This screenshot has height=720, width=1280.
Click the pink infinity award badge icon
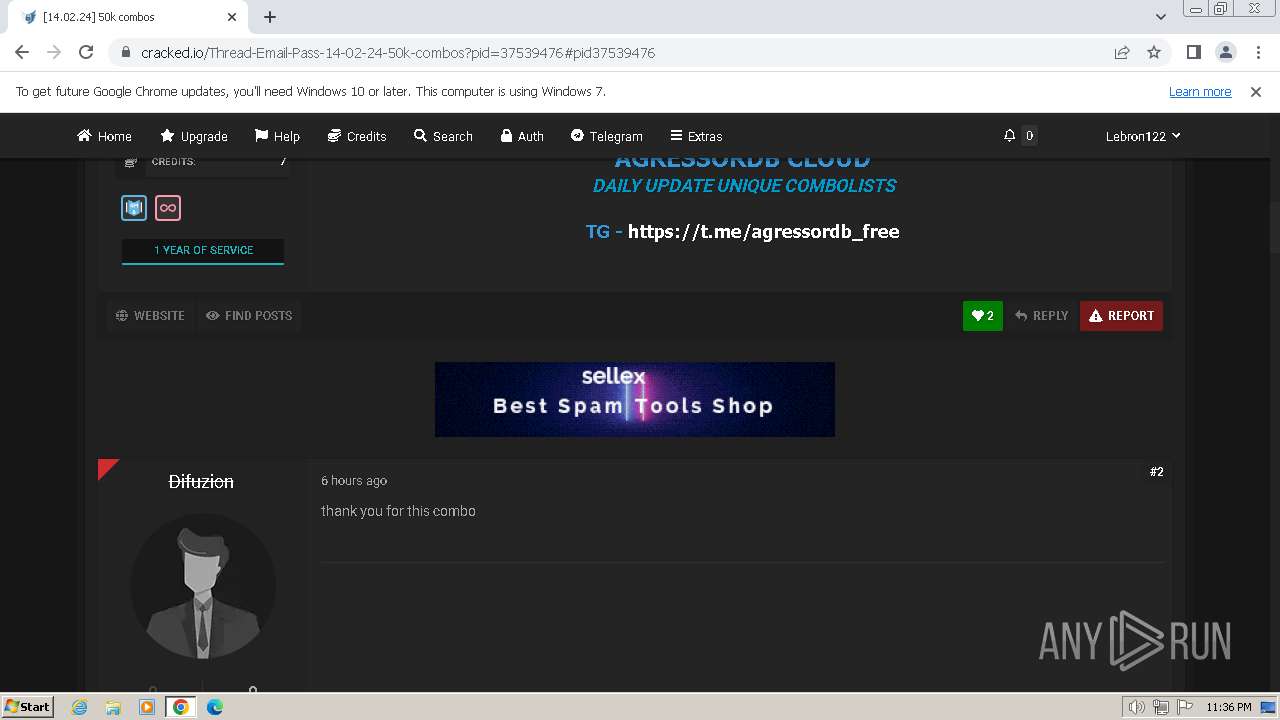point(168,208)
